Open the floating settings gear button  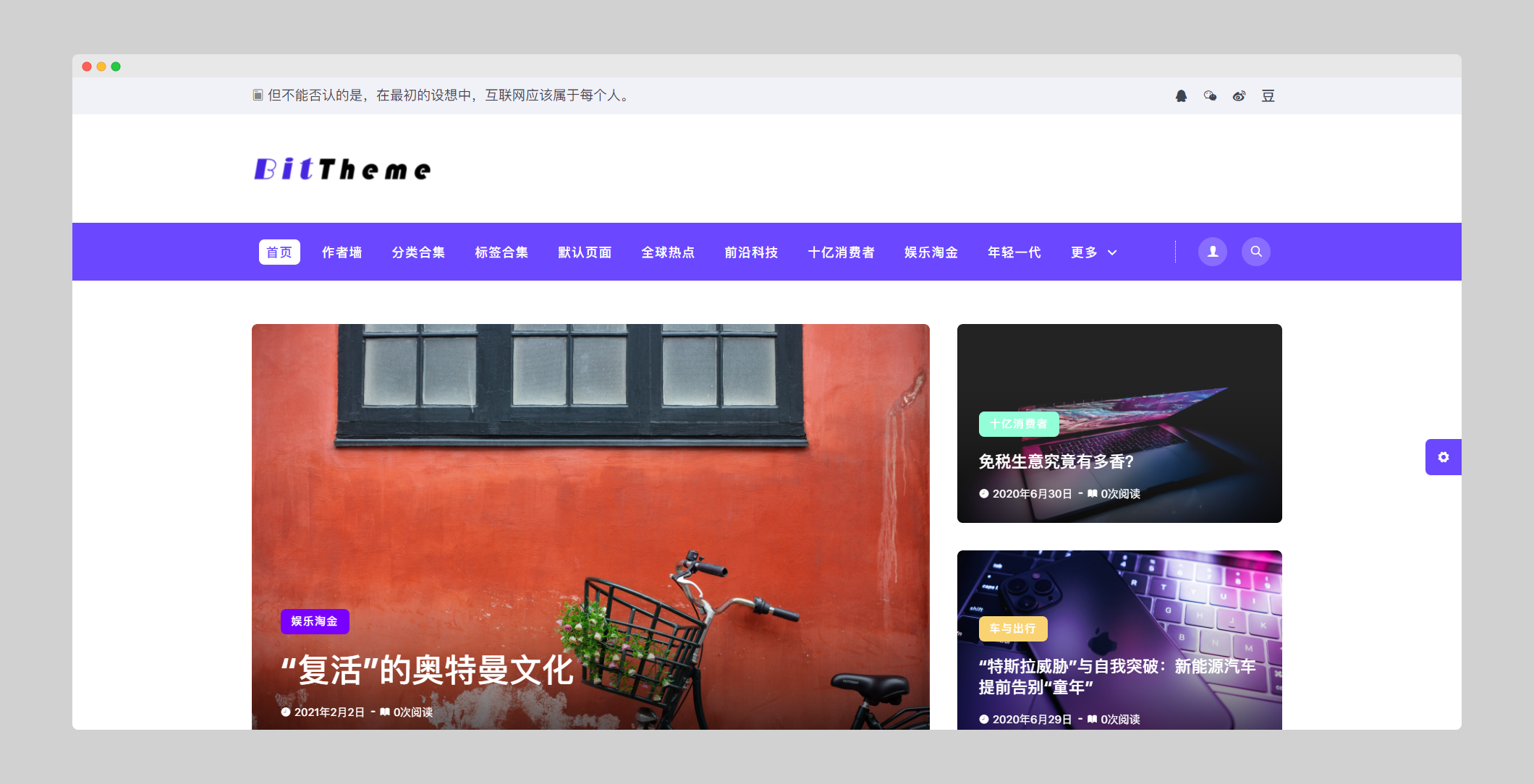pos(1444,457)
